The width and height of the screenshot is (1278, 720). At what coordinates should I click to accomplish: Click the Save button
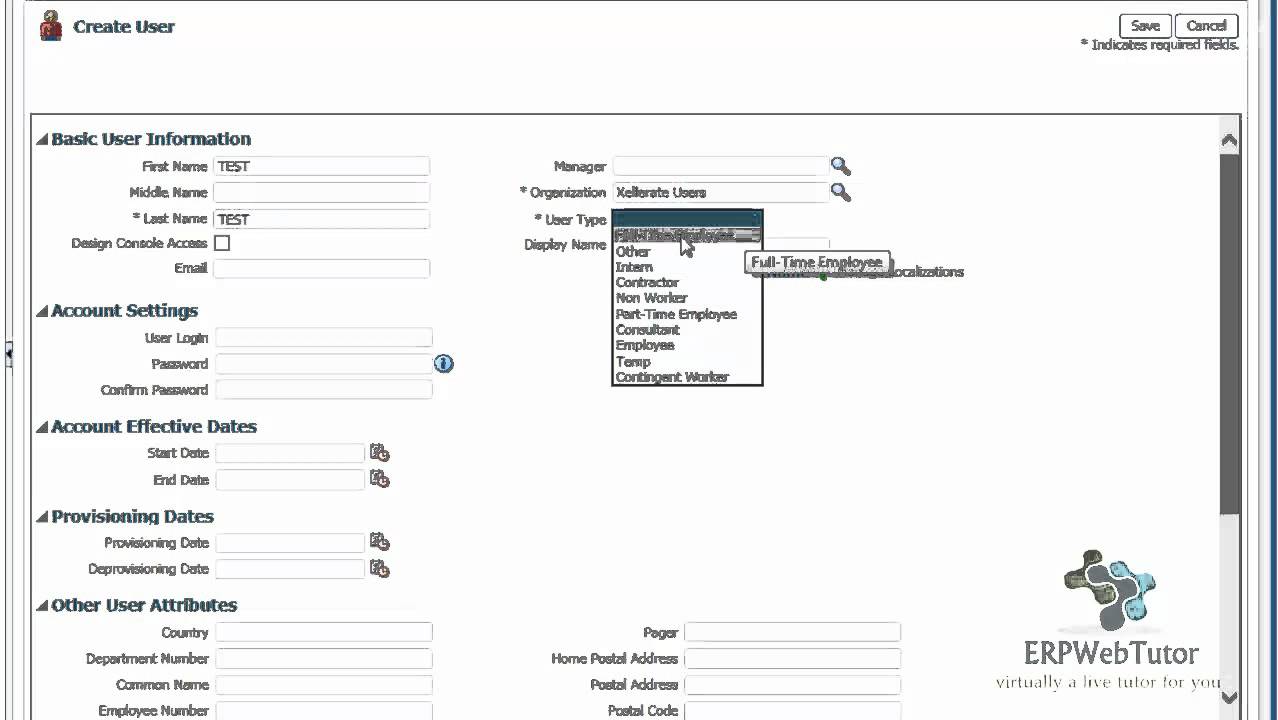tap(1145, 26)
